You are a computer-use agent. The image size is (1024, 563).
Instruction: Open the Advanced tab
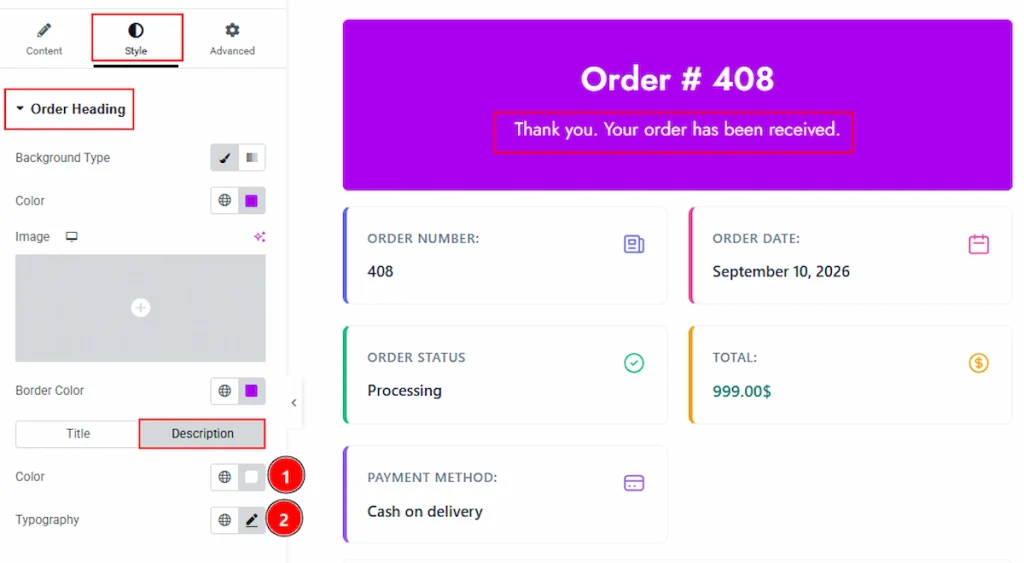coord(232,39)
